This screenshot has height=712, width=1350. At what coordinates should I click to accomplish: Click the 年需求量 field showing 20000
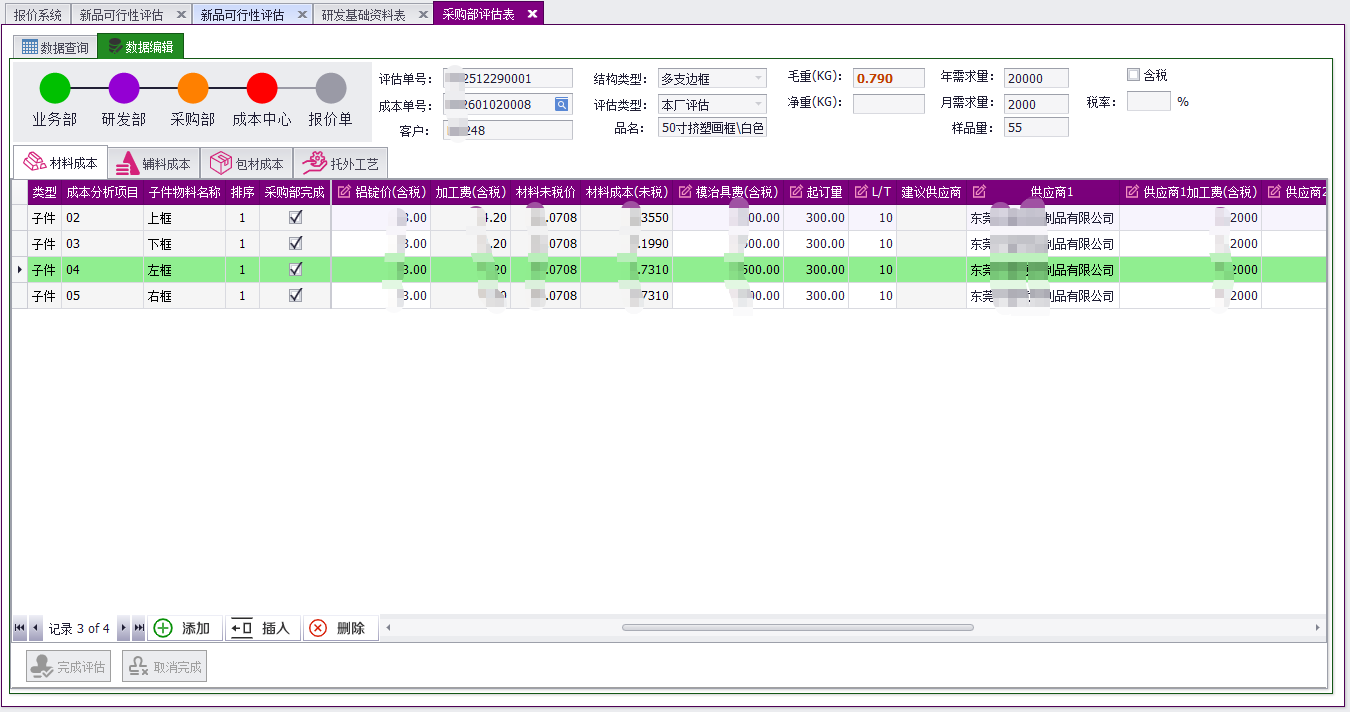click(1036, 78)
